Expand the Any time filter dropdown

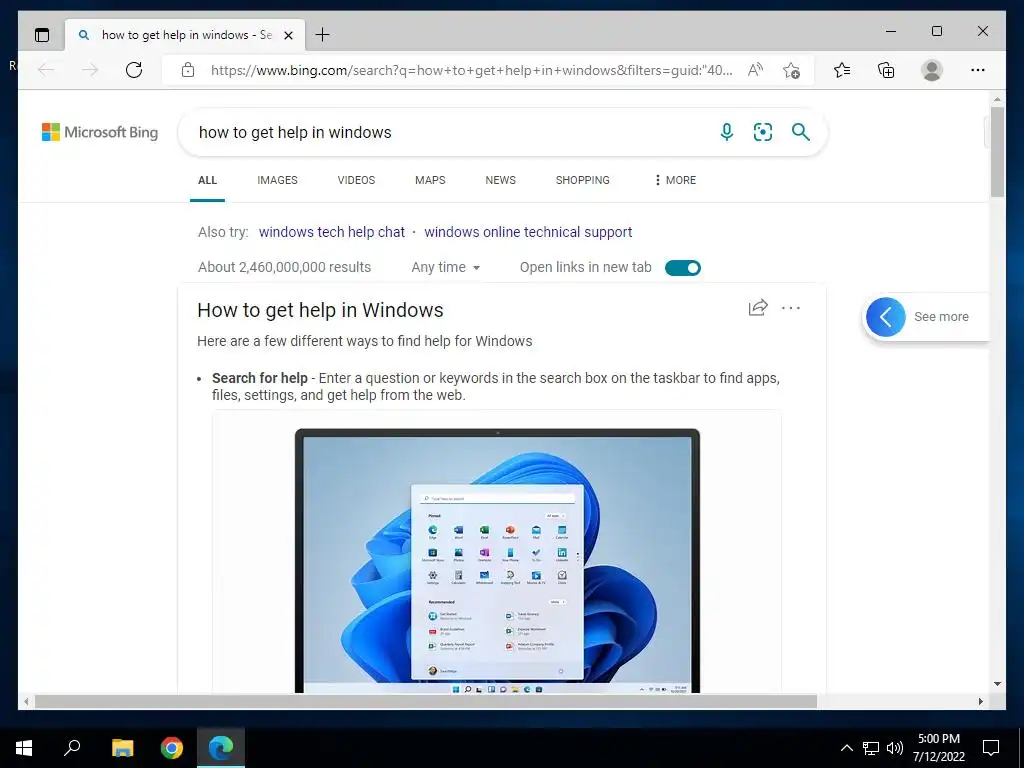445,268
